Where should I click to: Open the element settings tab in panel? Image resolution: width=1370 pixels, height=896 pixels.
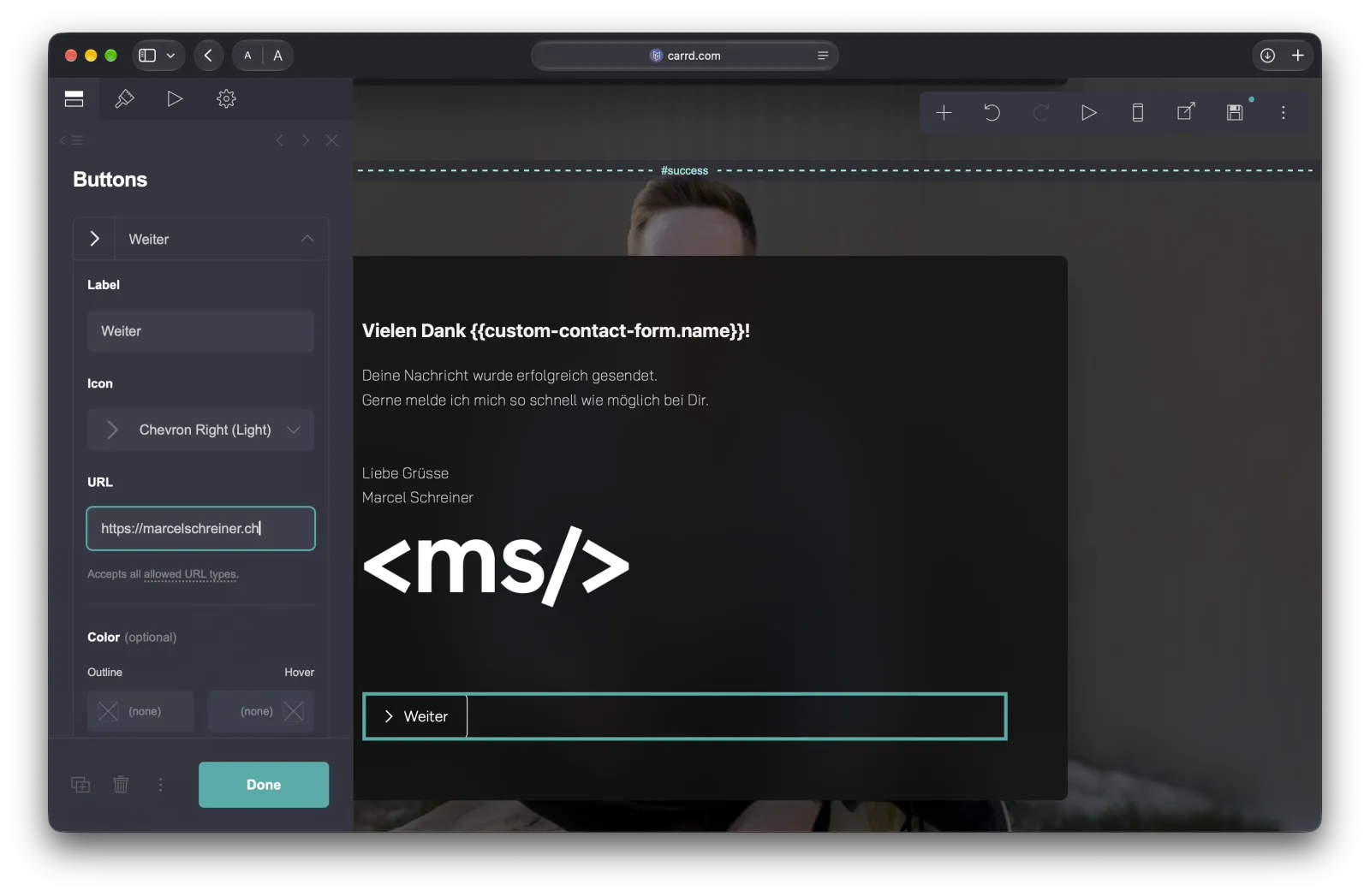[74, 98]
